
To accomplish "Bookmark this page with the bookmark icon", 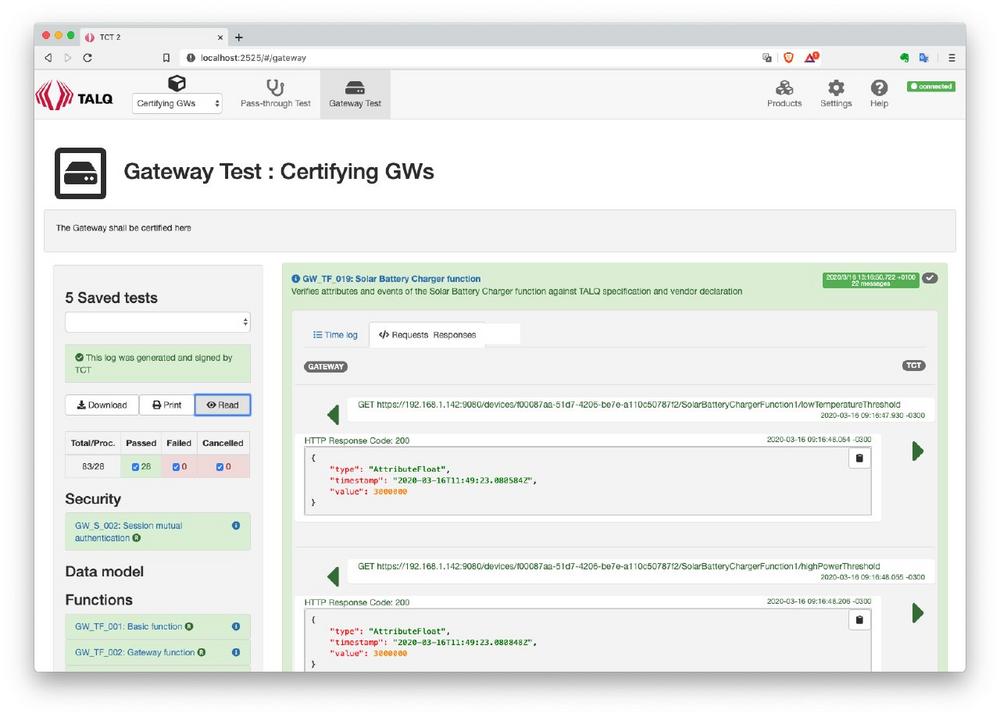I will click(x=166, y=57).
